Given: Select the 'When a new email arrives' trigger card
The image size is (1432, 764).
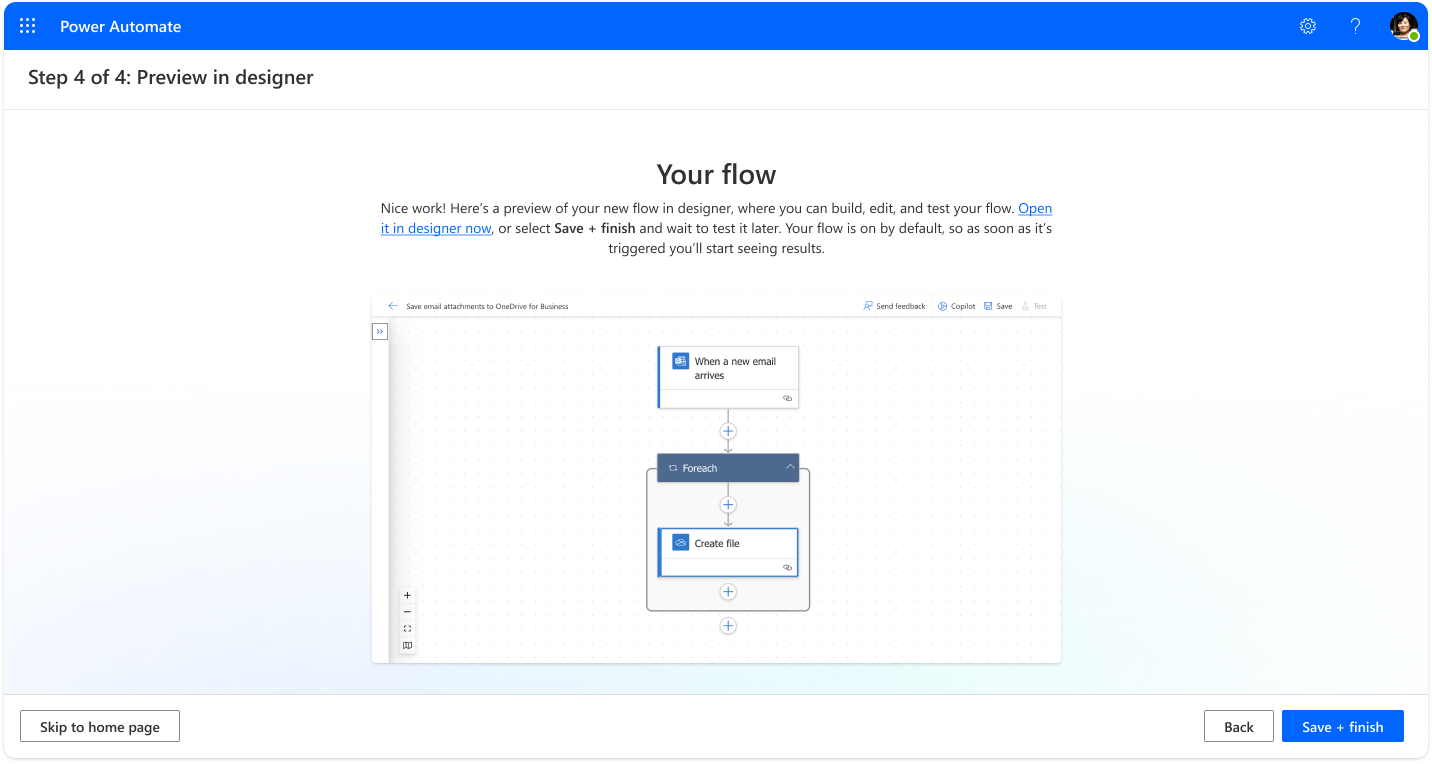Looking at the screenshot, I should pyautogui.click(x=728, y=377).
